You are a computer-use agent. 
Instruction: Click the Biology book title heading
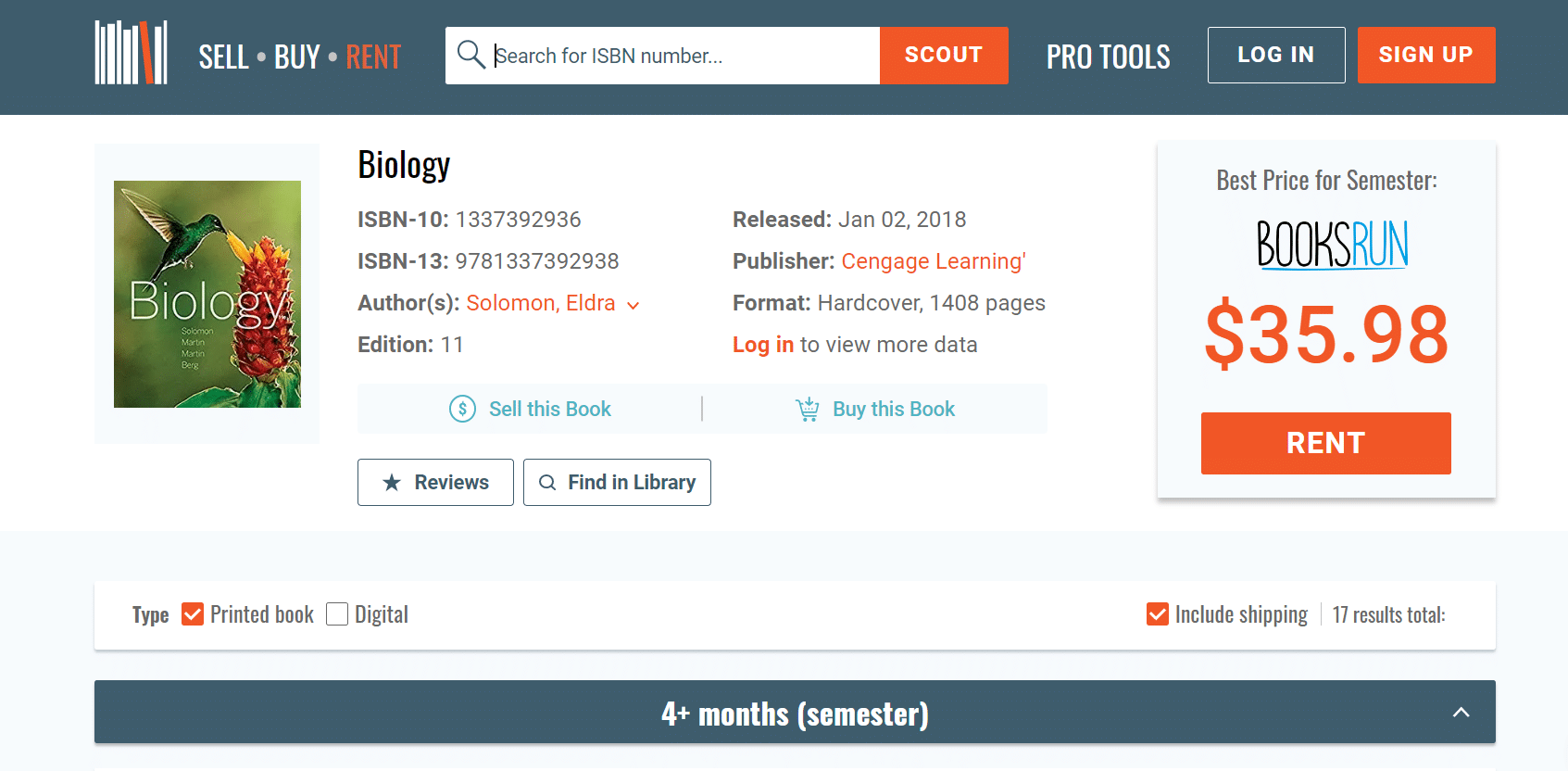(404, 166)
